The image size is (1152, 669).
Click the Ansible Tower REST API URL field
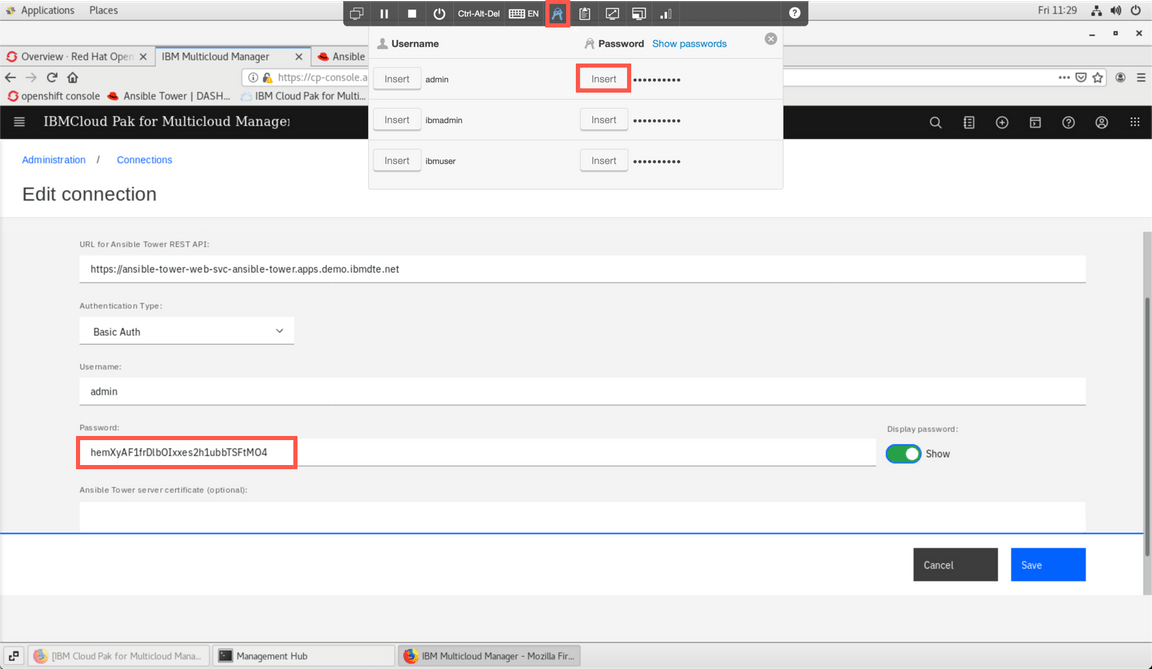pyautogui.click(x=583, y=269)
